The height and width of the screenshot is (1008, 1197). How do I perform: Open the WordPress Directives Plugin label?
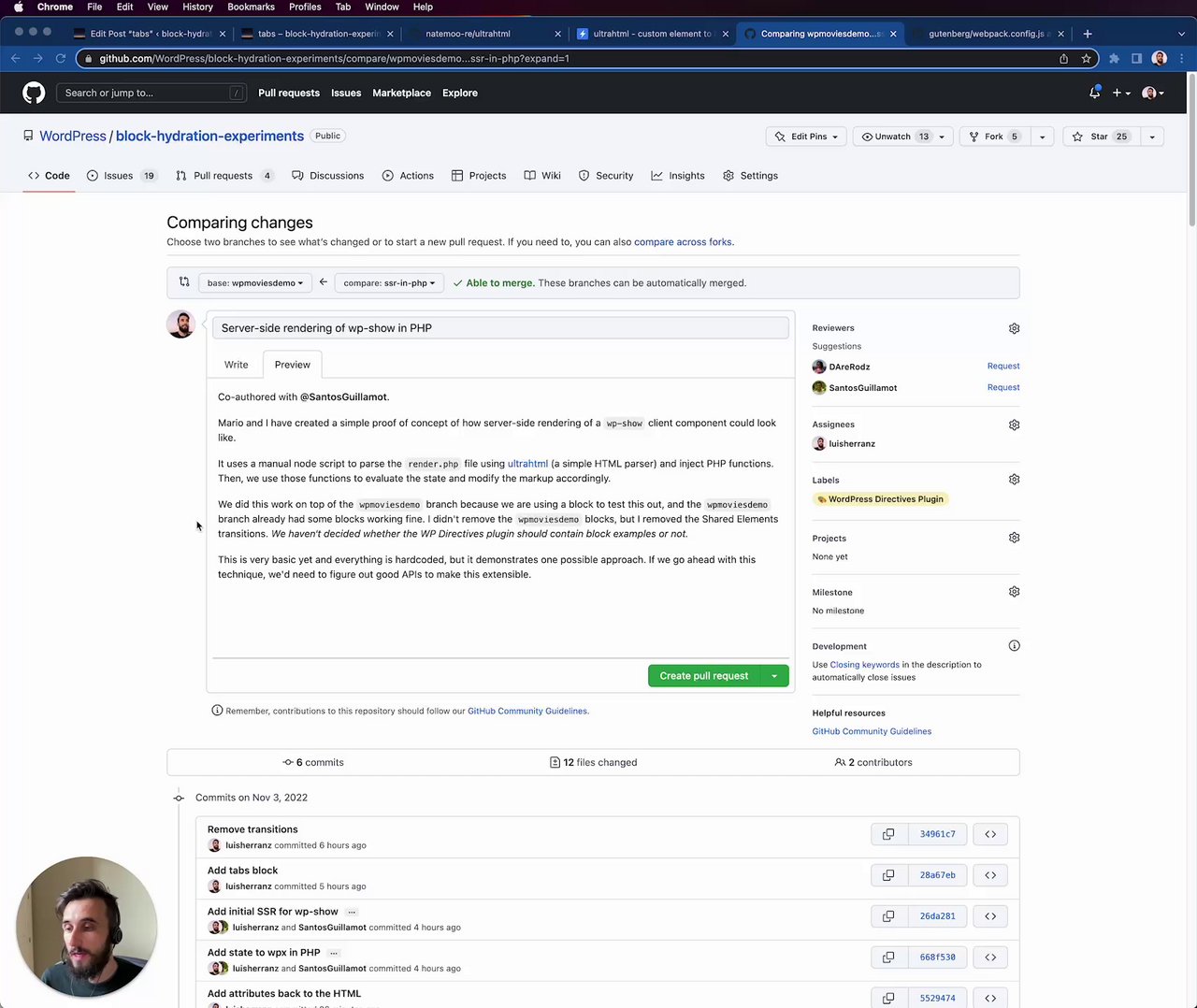[880, 499]
